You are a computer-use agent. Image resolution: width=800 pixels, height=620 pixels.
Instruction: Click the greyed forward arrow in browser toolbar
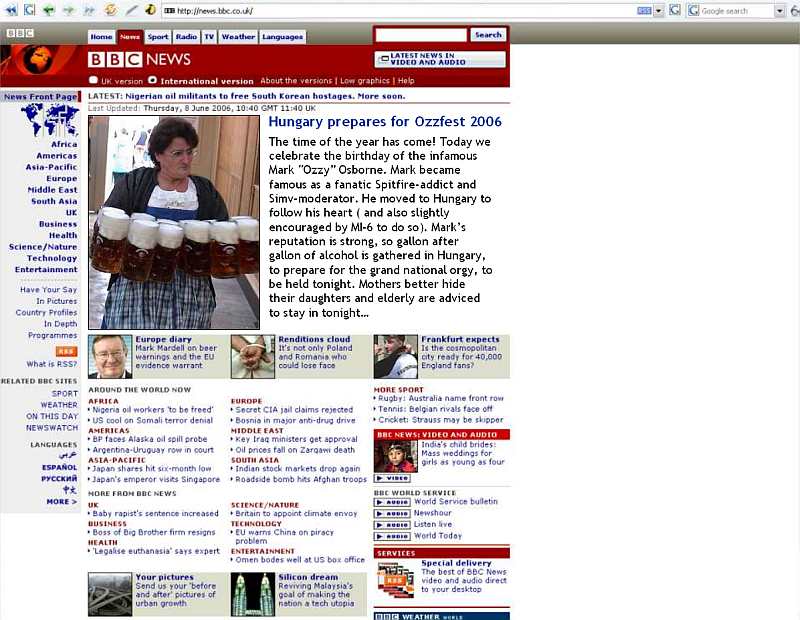[x=68, y=10]
